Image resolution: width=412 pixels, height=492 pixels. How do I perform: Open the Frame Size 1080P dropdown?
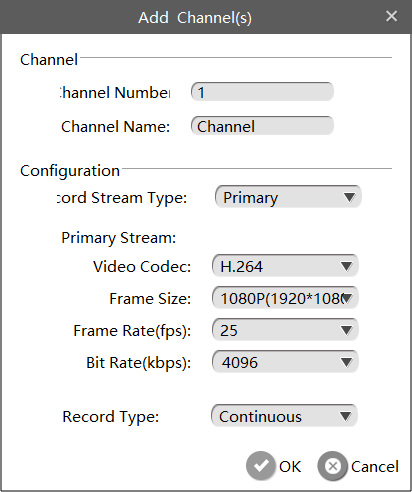285,298
